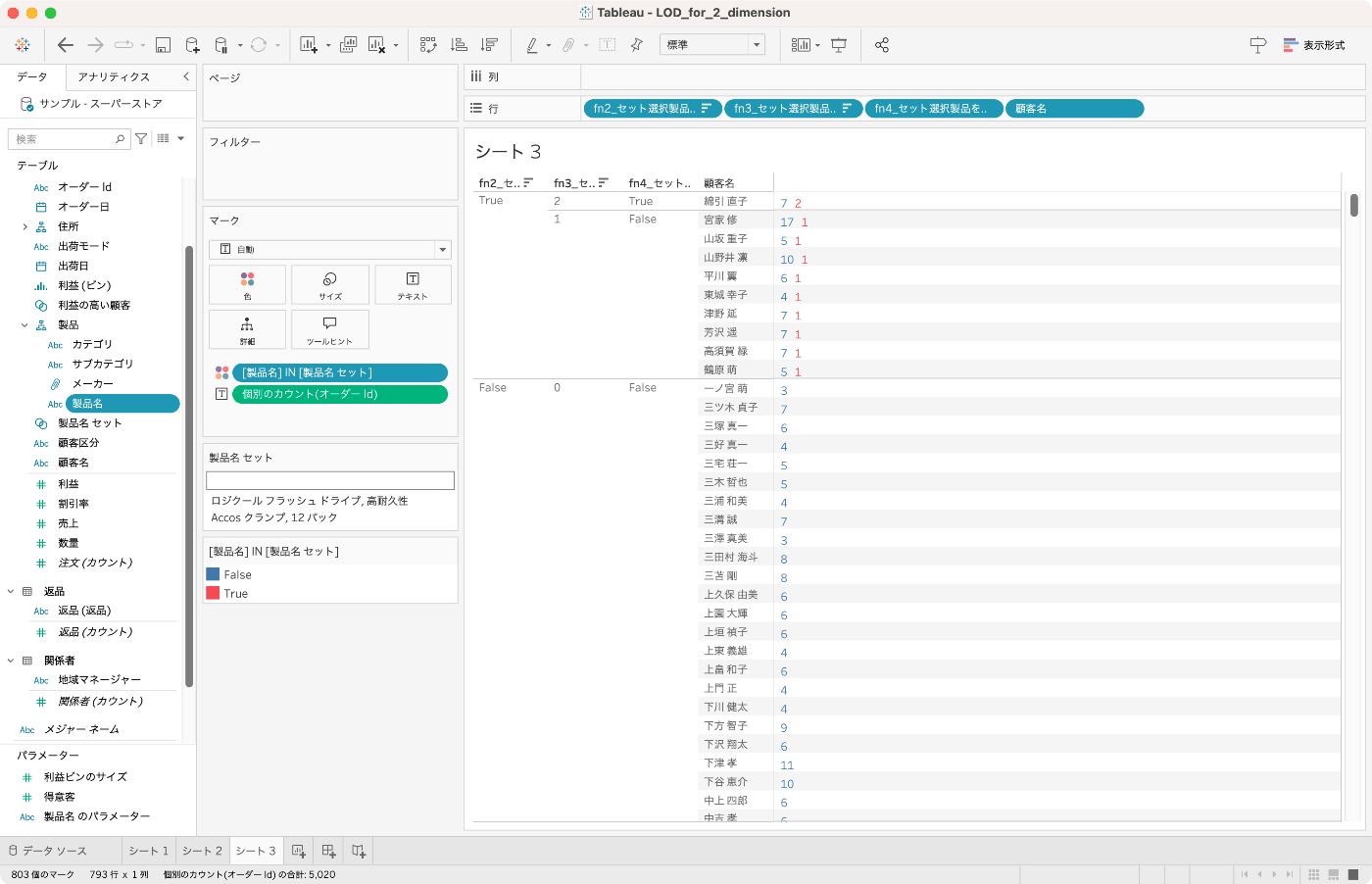Sort descending toolbar icon
Screen dimensions: 1372x884
click(489, 45)
